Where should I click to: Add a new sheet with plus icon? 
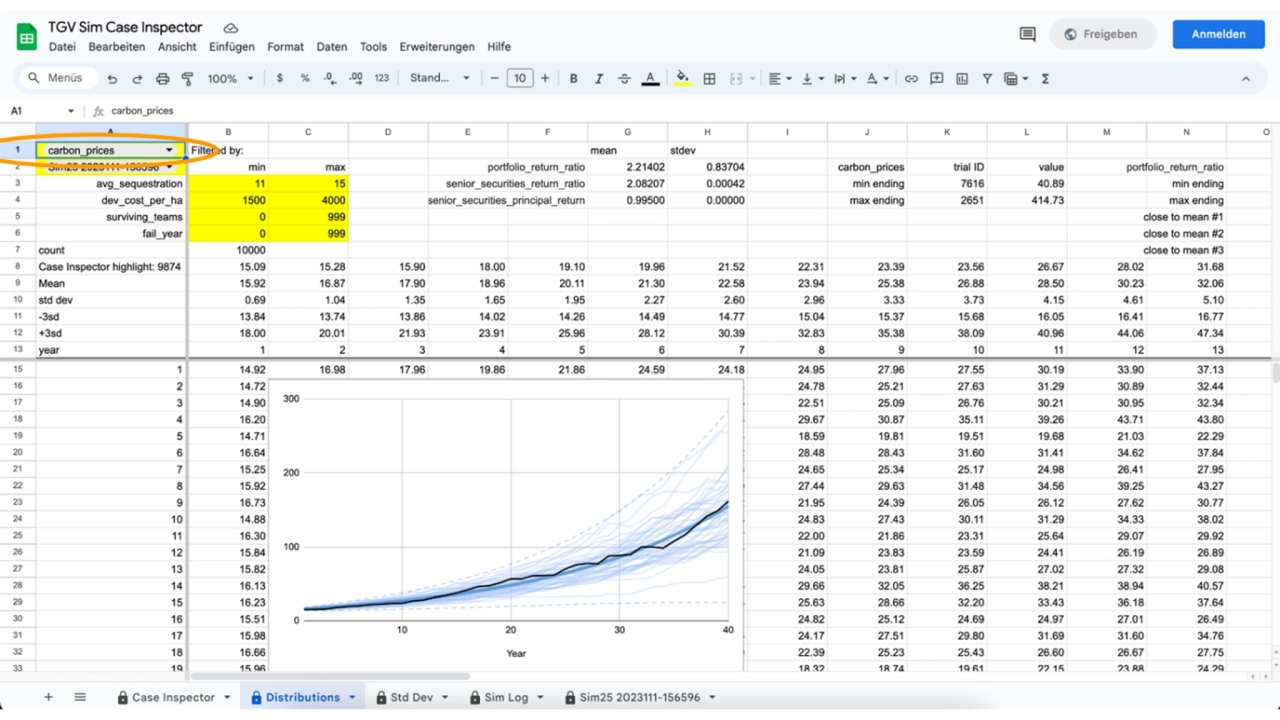tap(48, 697)
